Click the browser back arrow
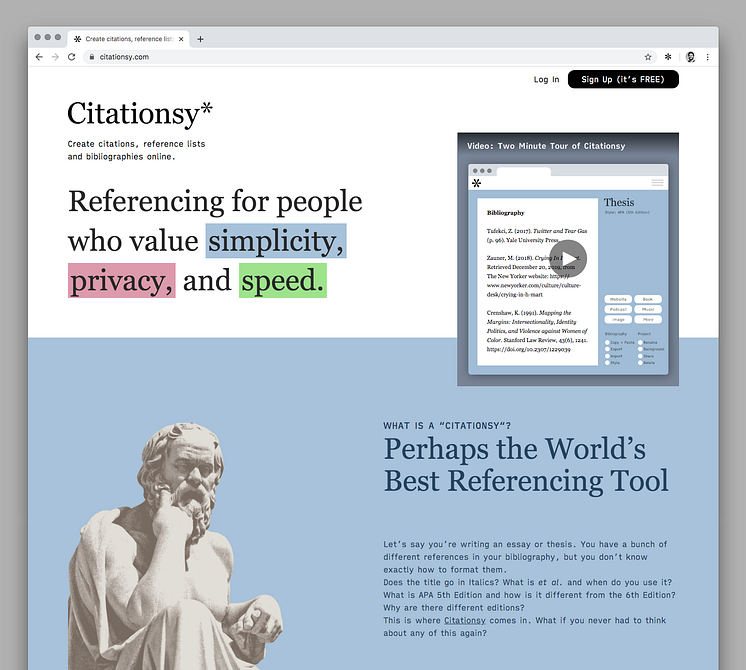Viewport: 746px width, 670px height. click(39, 57)
